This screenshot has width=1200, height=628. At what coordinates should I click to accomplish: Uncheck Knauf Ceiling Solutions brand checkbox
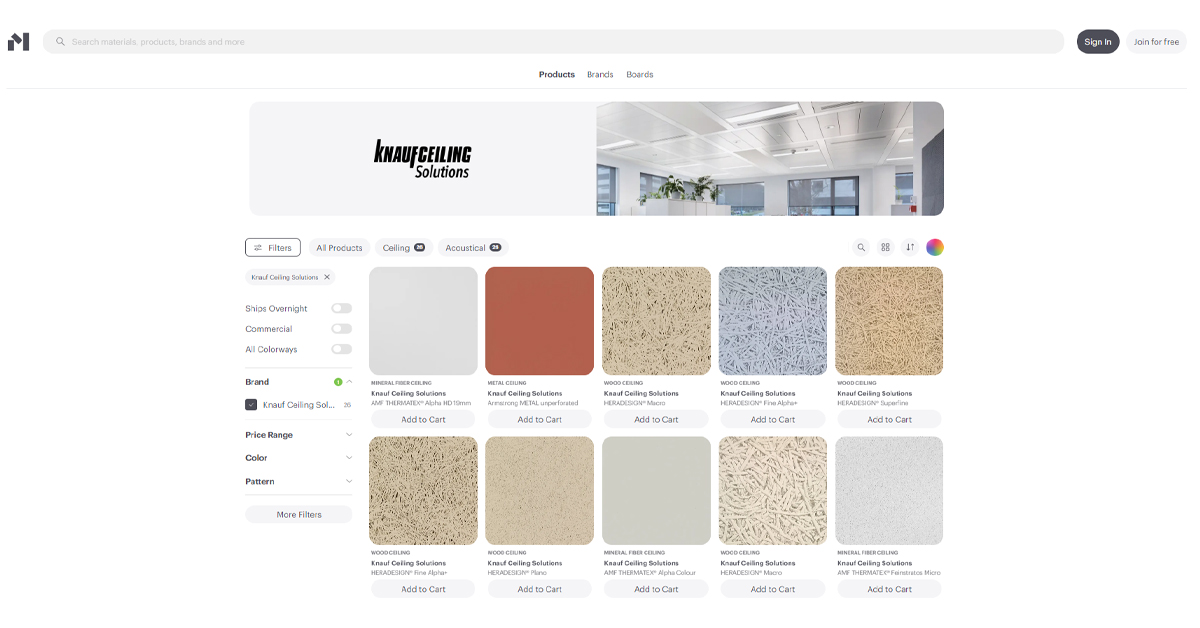click(x=251, y=405)
